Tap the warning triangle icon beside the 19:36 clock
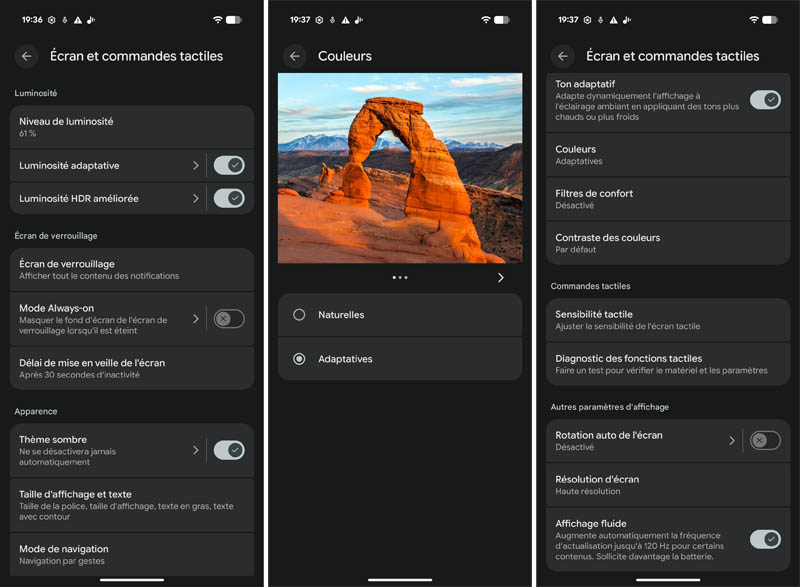The image size is (800, 587). (78, 20)
